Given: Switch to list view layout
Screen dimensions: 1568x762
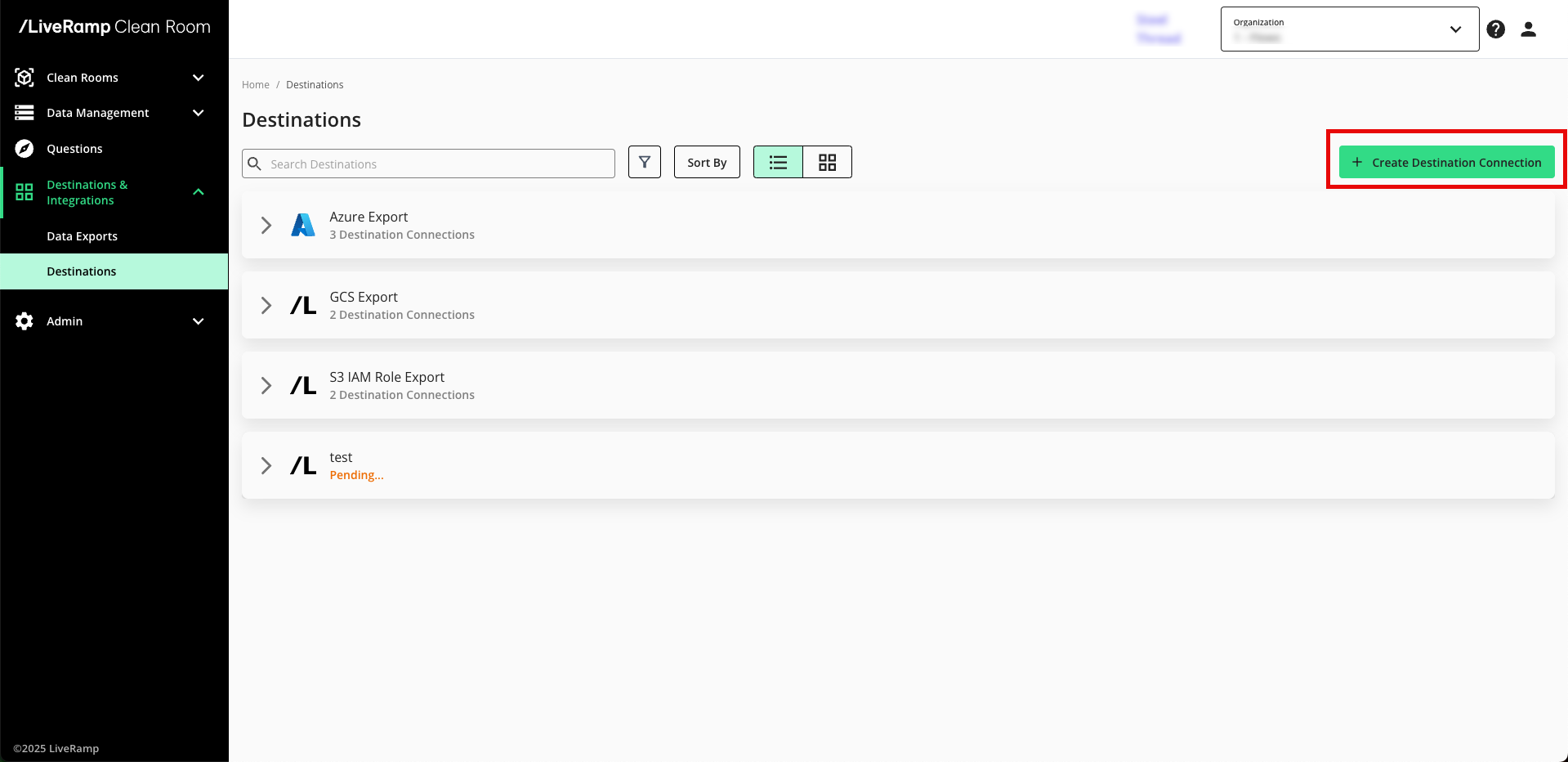Looking at the screenshot, I should pyautogui.click(x=778, y=162).
